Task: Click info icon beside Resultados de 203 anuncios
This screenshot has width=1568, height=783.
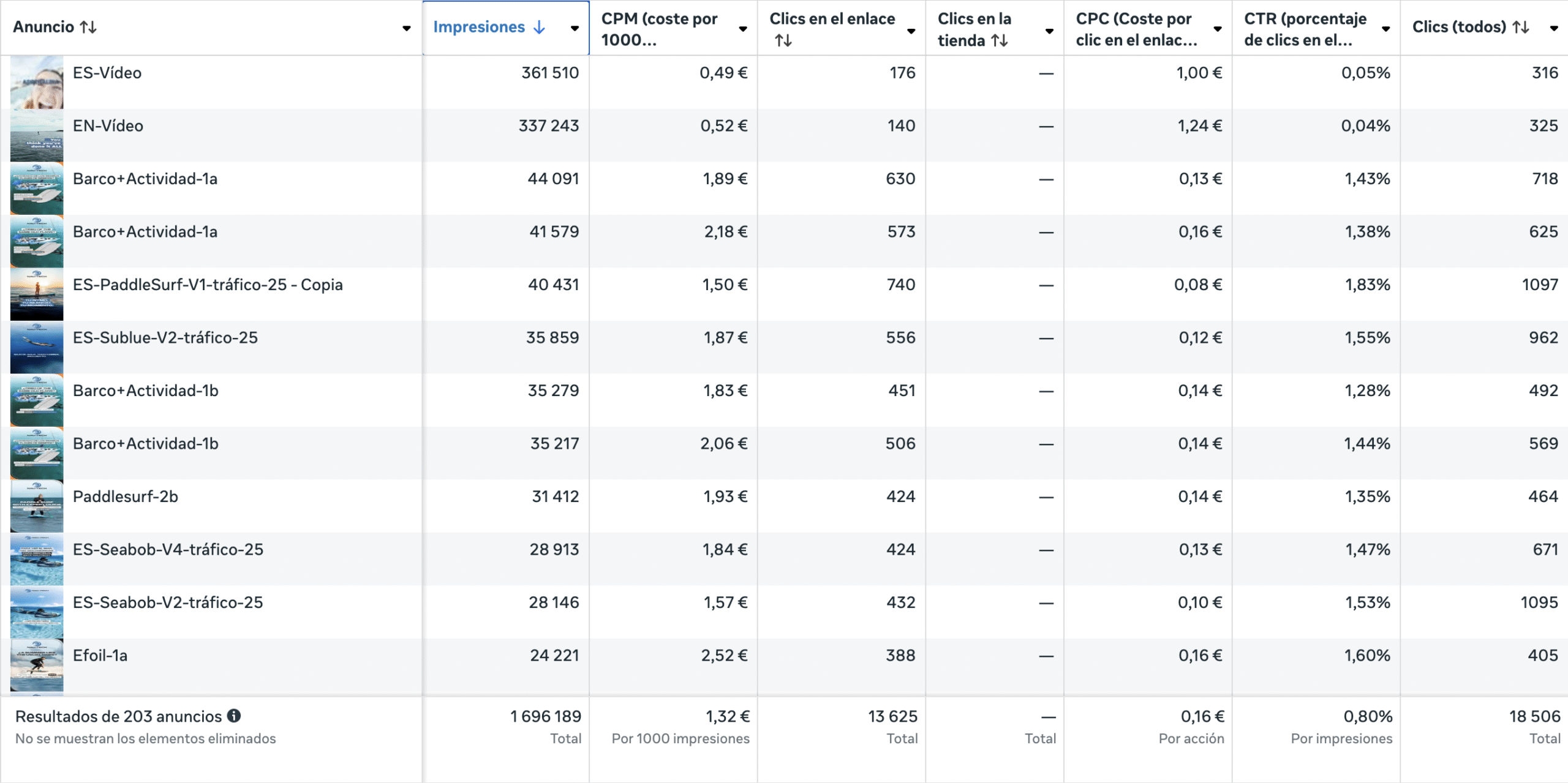Action: pyautogui.click(x=234, y=716)
